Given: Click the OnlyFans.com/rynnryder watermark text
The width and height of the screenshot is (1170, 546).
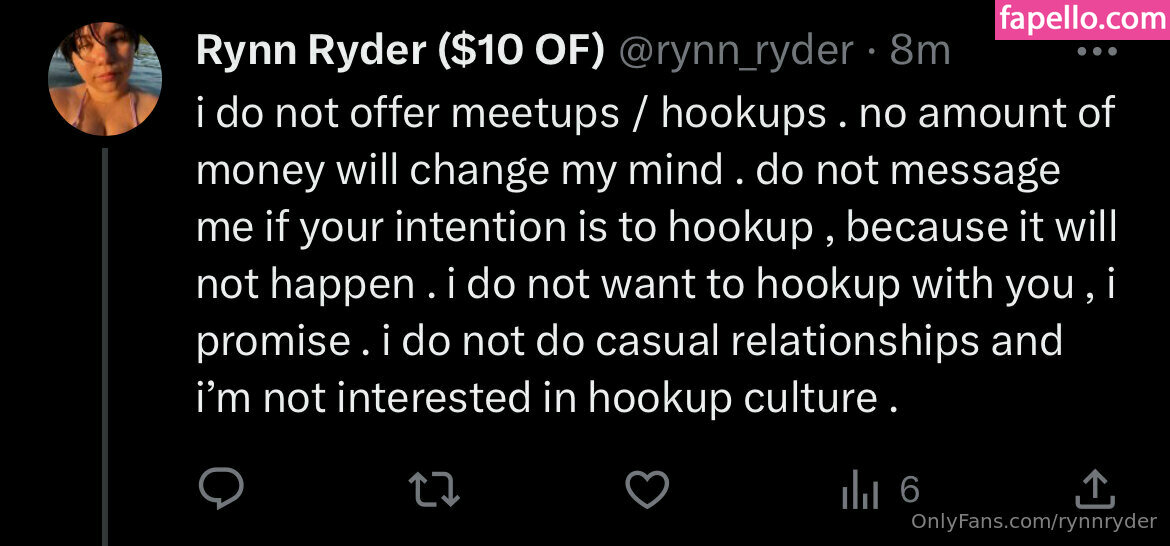Looking at the screenshot, I should click(1033, 521).
